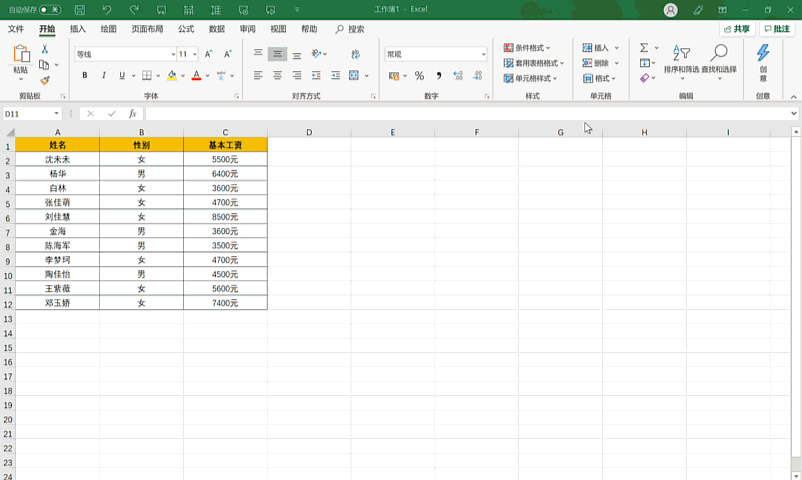Open 条件格式 conditional formatting menu
The image size is (802, 480).
pos(527,48)
